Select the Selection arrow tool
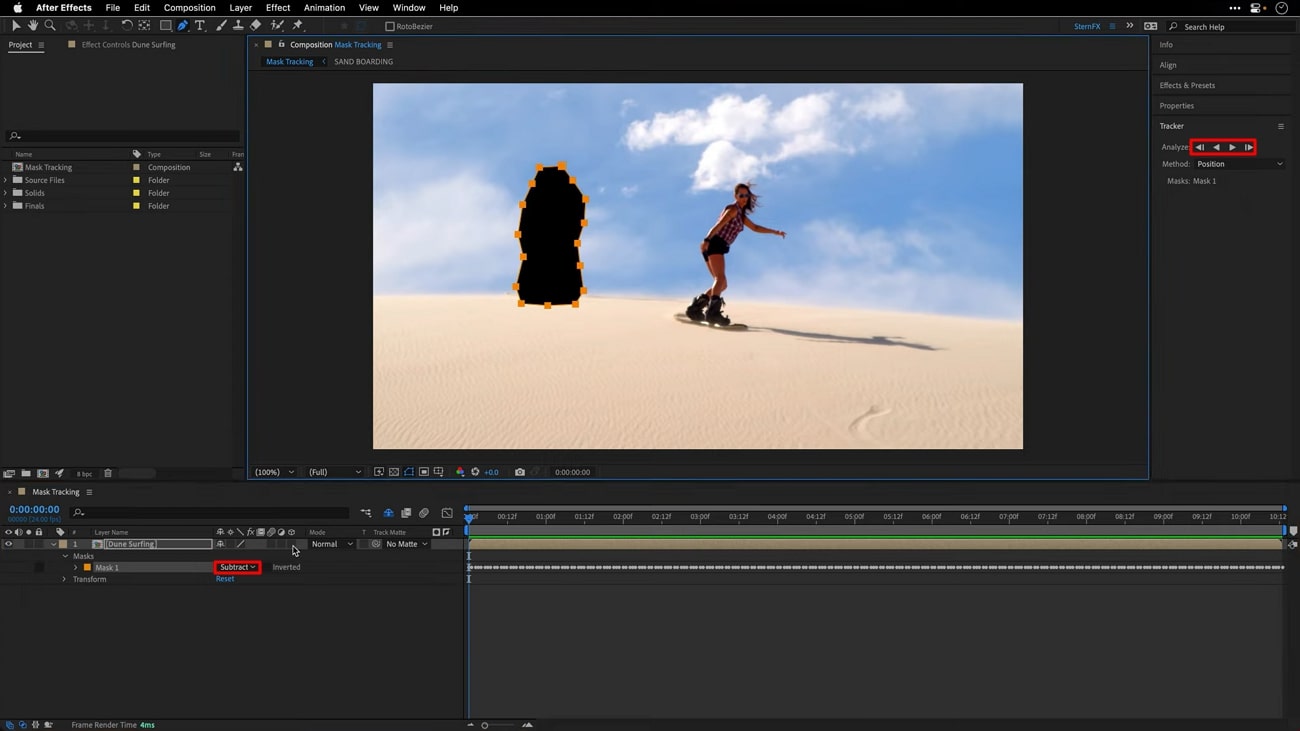Screen dimensions: 1300x731 tap(16, 26)
